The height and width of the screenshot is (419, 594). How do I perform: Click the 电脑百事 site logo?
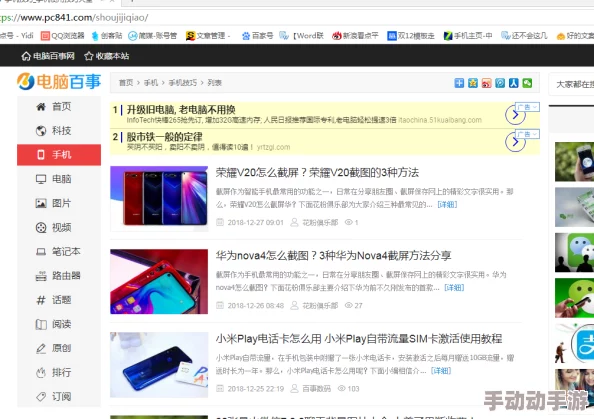click(x=59, y=81)
